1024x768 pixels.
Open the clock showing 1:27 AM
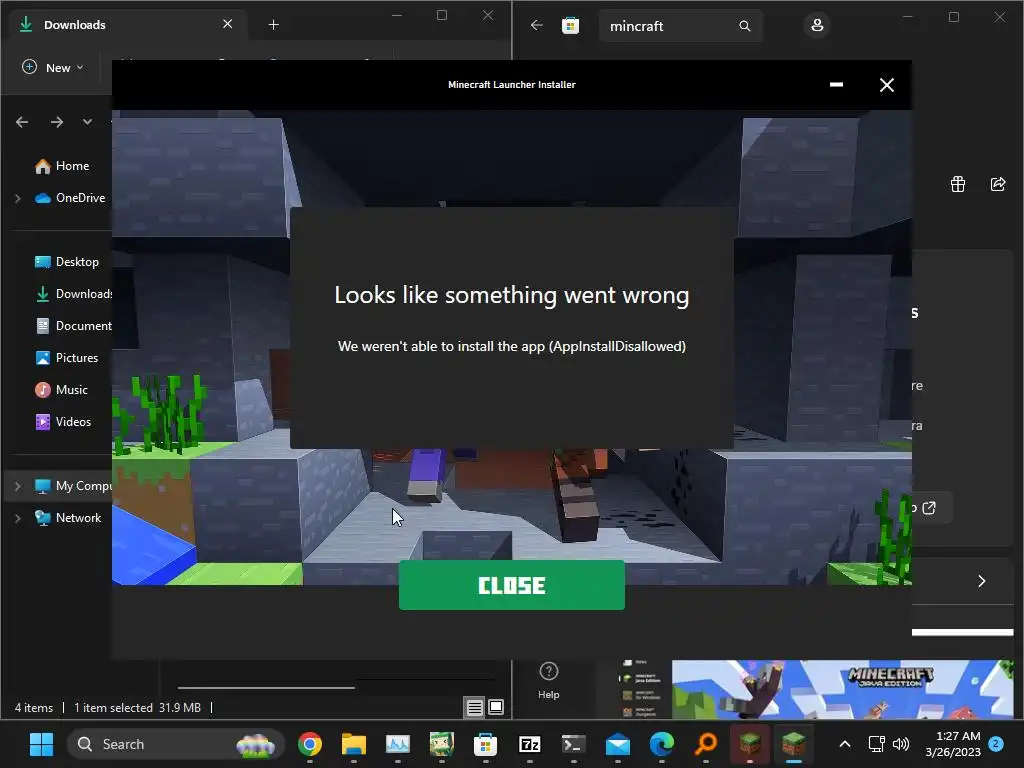(x=953, y=744)
